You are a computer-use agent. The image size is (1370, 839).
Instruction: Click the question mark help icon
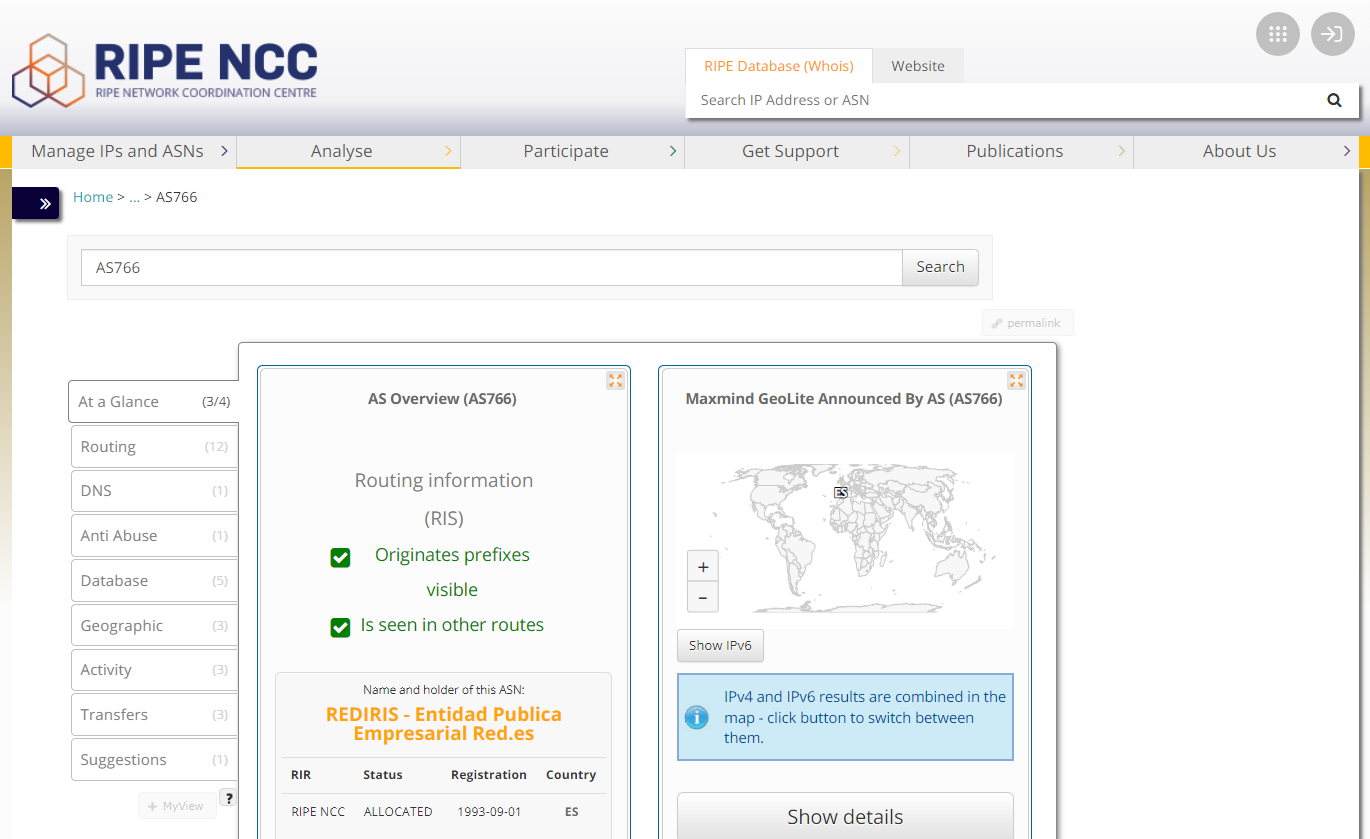click(229, 798)
